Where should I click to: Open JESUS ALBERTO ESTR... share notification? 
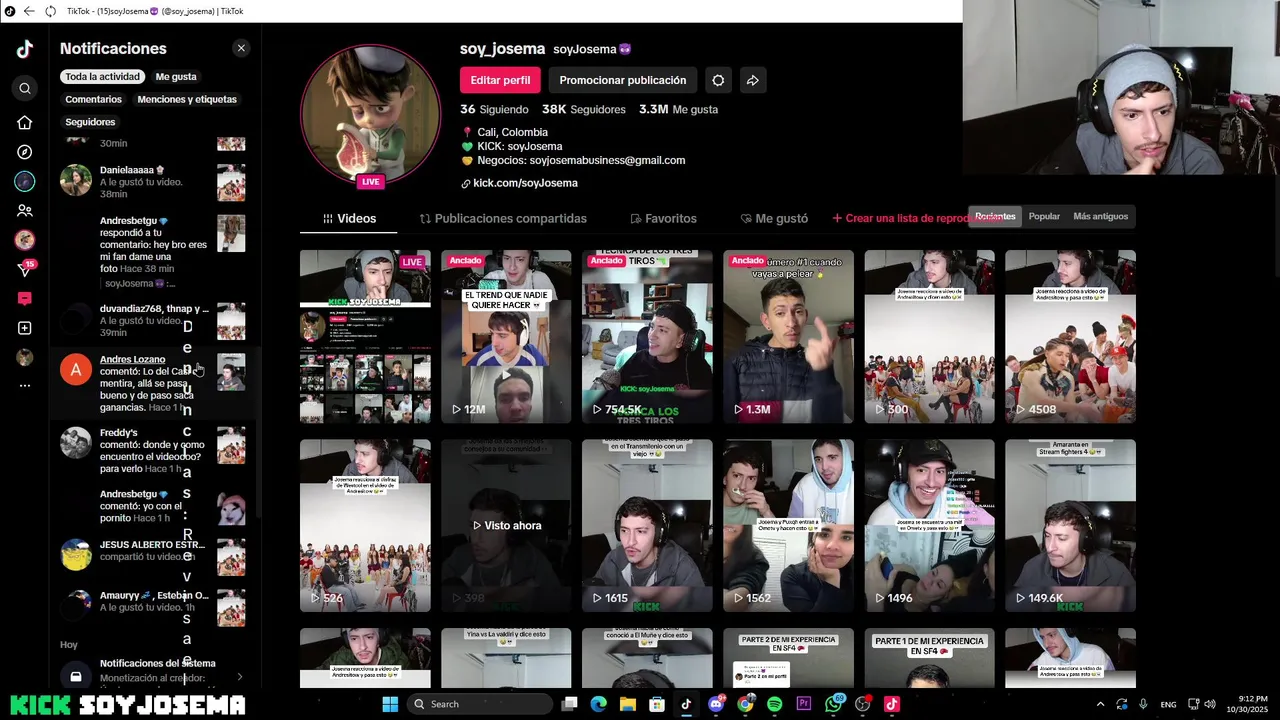coord(153,556)
